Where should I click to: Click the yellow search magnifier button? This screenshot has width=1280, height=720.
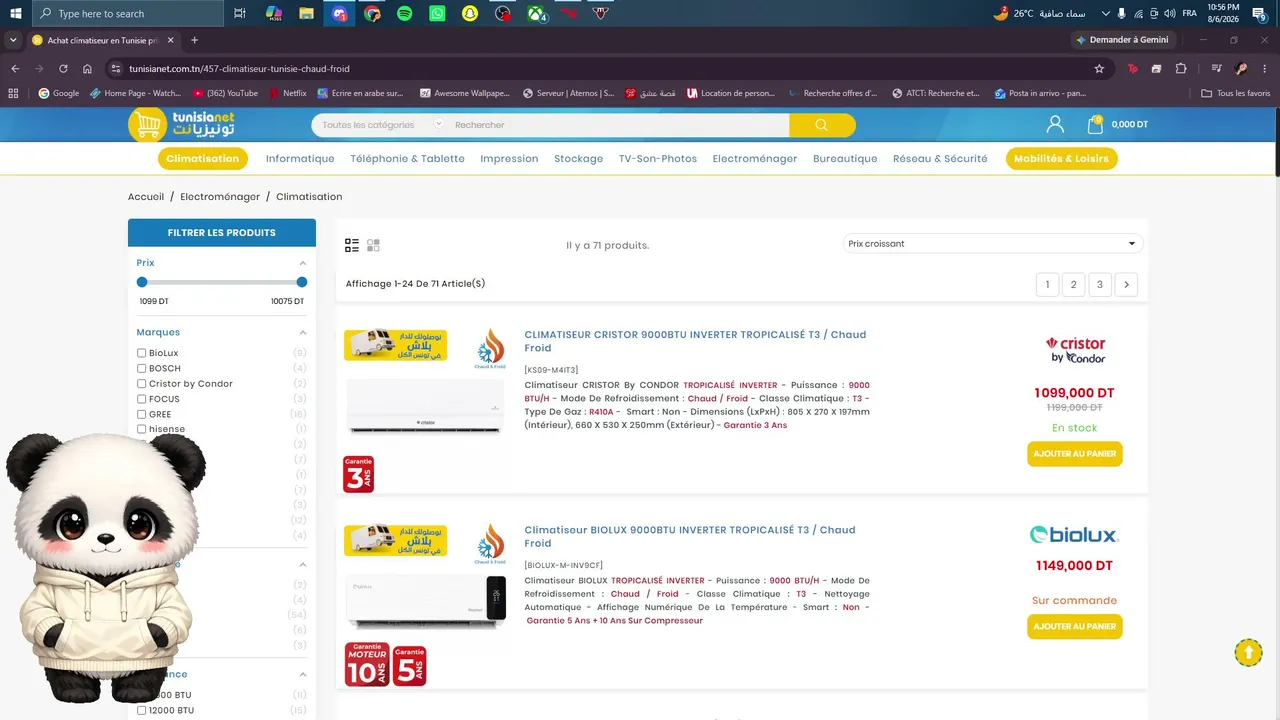[x=822, y=125]
